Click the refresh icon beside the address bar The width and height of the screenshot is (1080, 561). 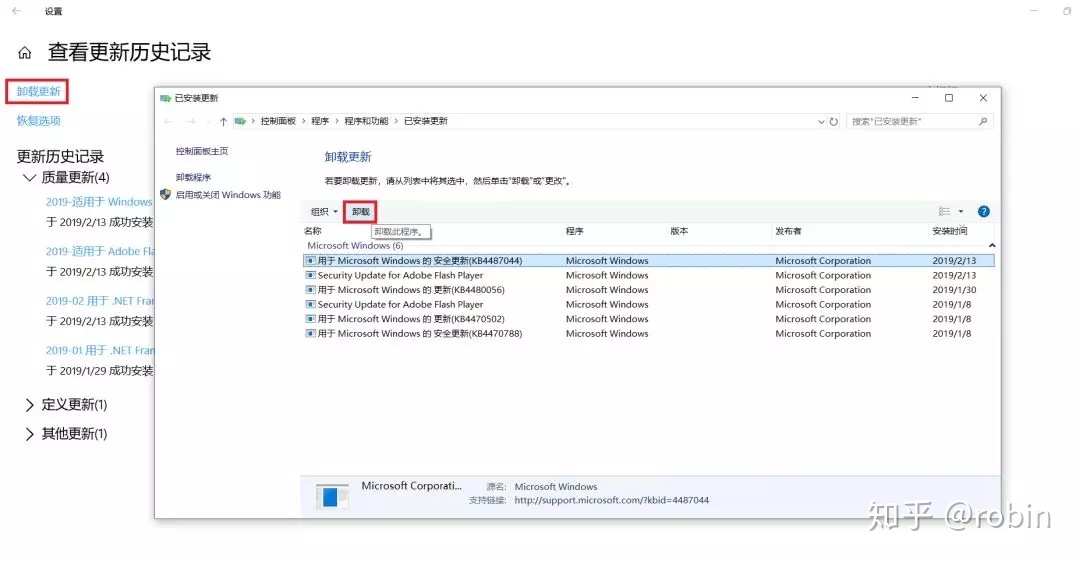pos(833,121)
